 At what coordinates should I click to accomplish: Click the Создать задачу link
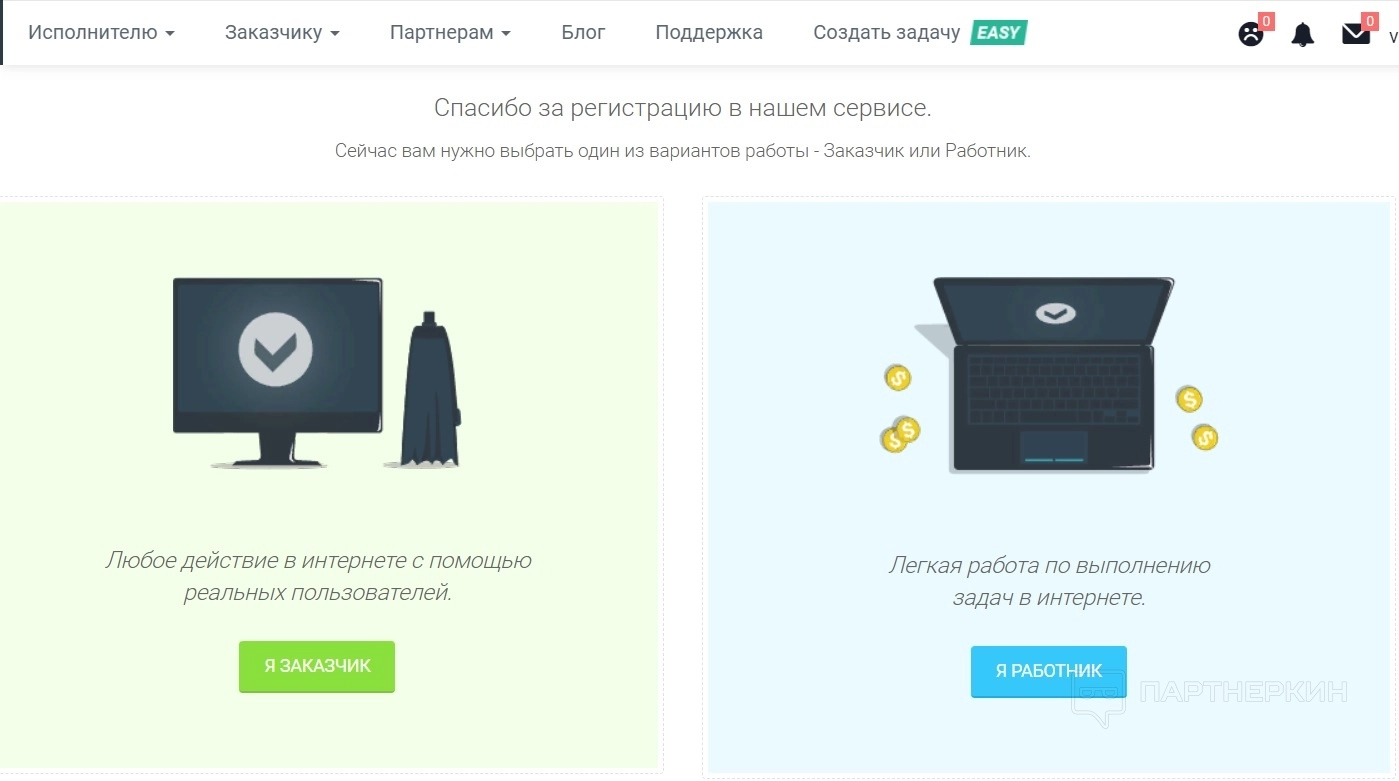886,32
